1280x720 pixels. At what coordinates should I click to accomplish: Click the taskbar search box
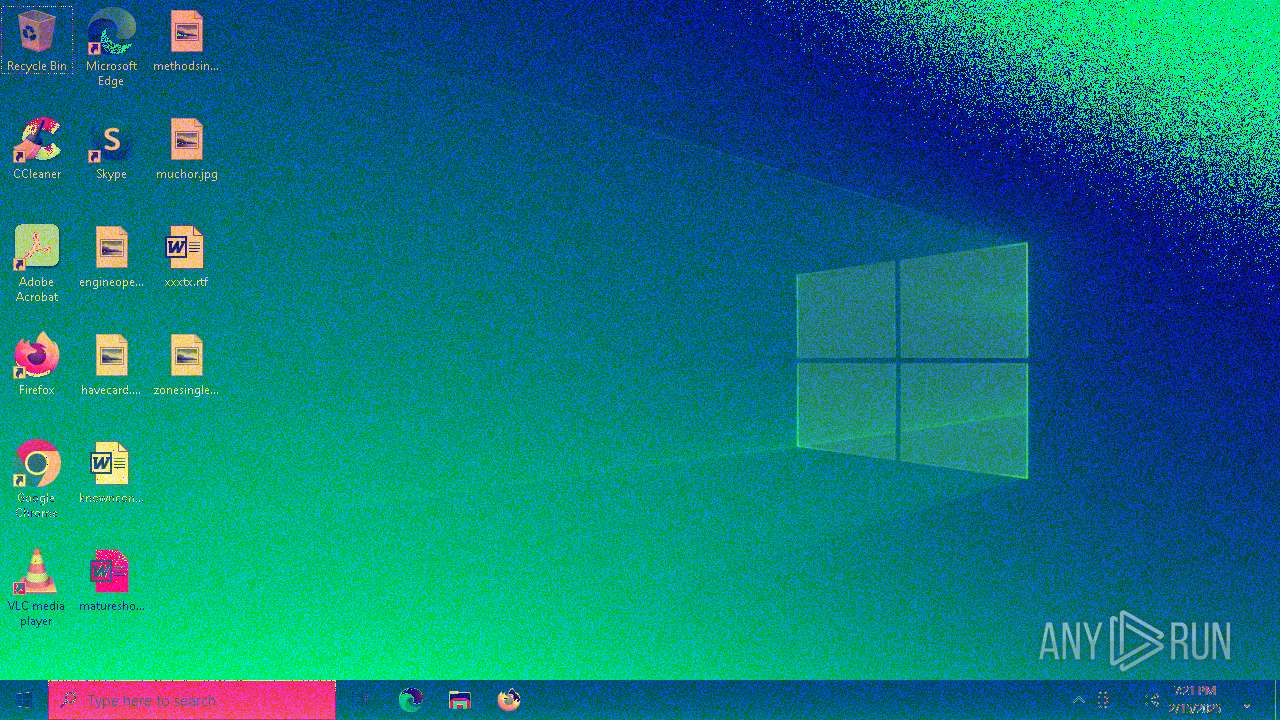click(x=192, y=700)
